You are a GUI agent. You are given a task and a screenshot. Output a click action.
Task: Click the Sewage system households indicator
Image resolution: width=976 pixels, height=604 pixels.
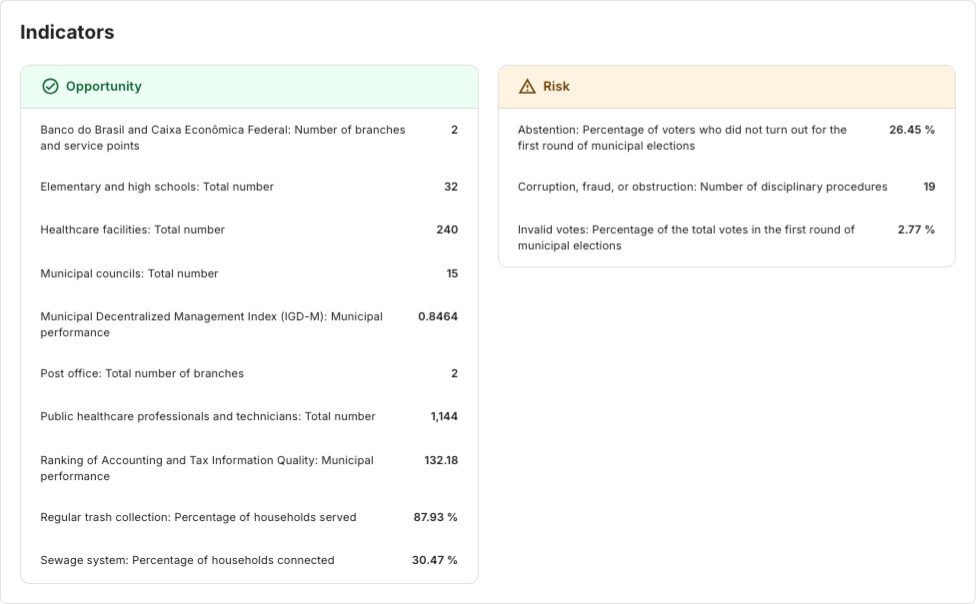[x=187, y=560]
